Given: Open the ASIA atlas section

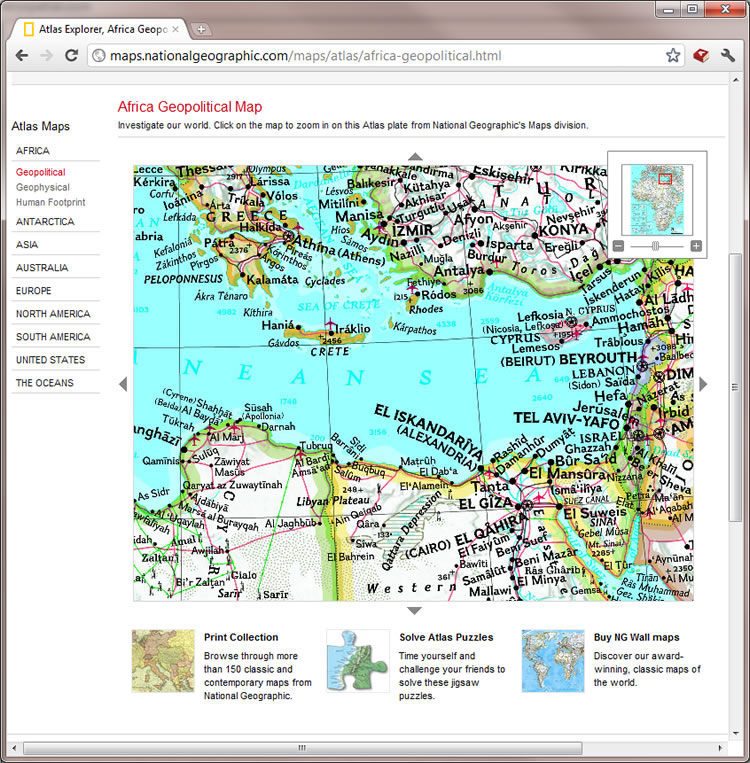Looking at the screenshot, I should tap(27, 245).
